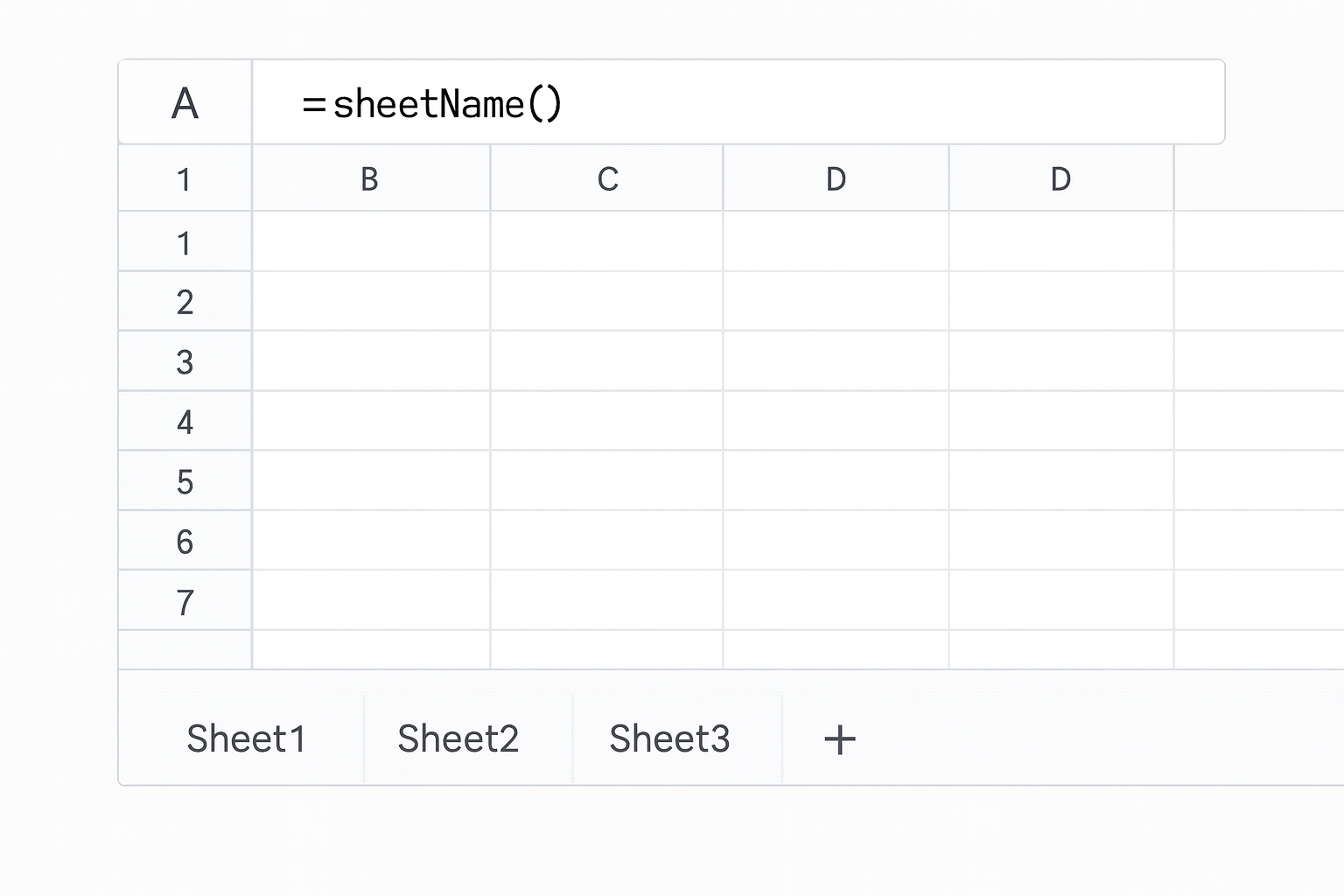Click the cell in column B, row 7
Viewport: 1344px width, 896px height.
370,601
